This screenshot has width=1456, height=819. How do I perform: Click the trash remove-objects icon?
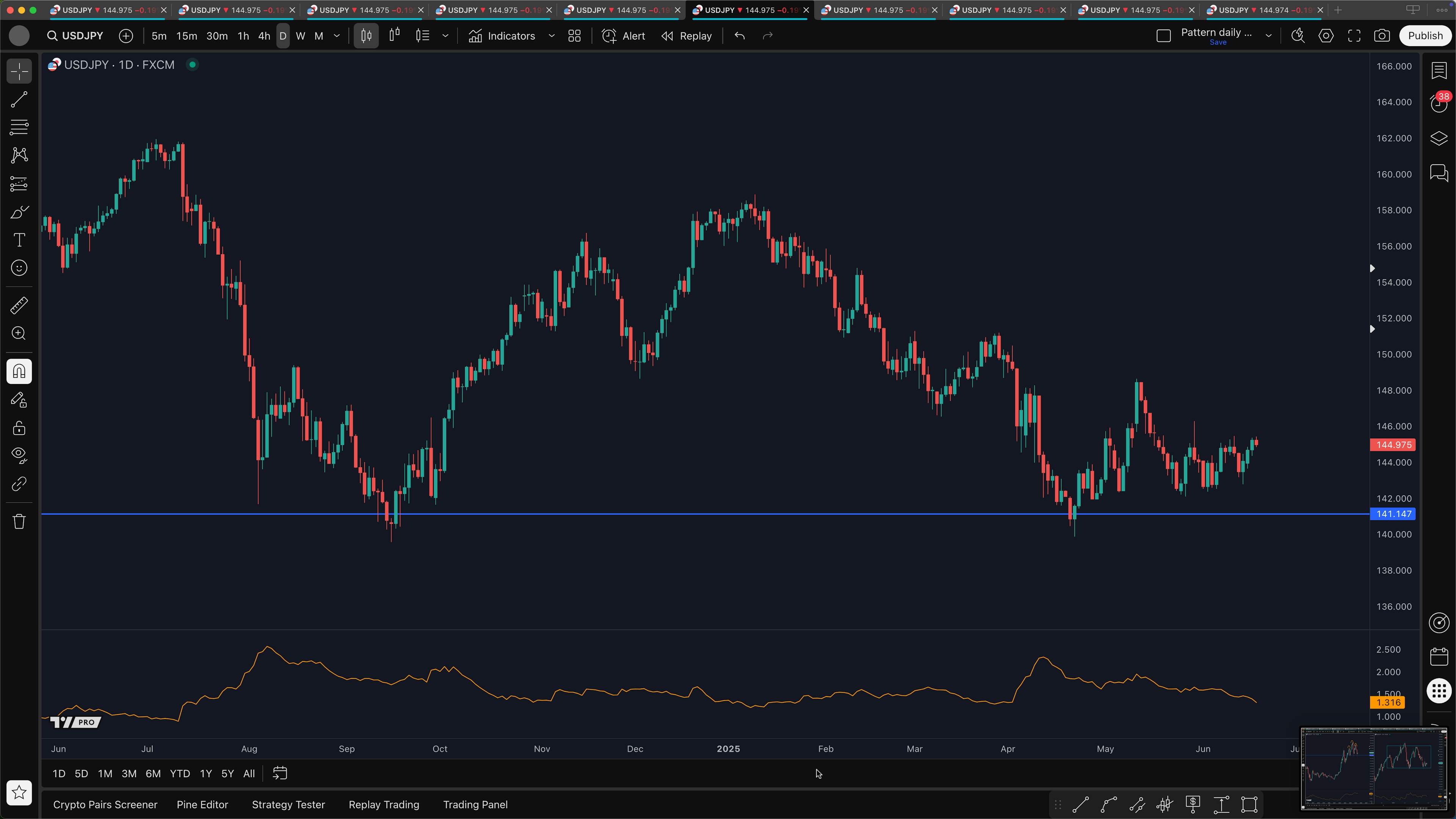pyautogui.click(x=19, y=521)
